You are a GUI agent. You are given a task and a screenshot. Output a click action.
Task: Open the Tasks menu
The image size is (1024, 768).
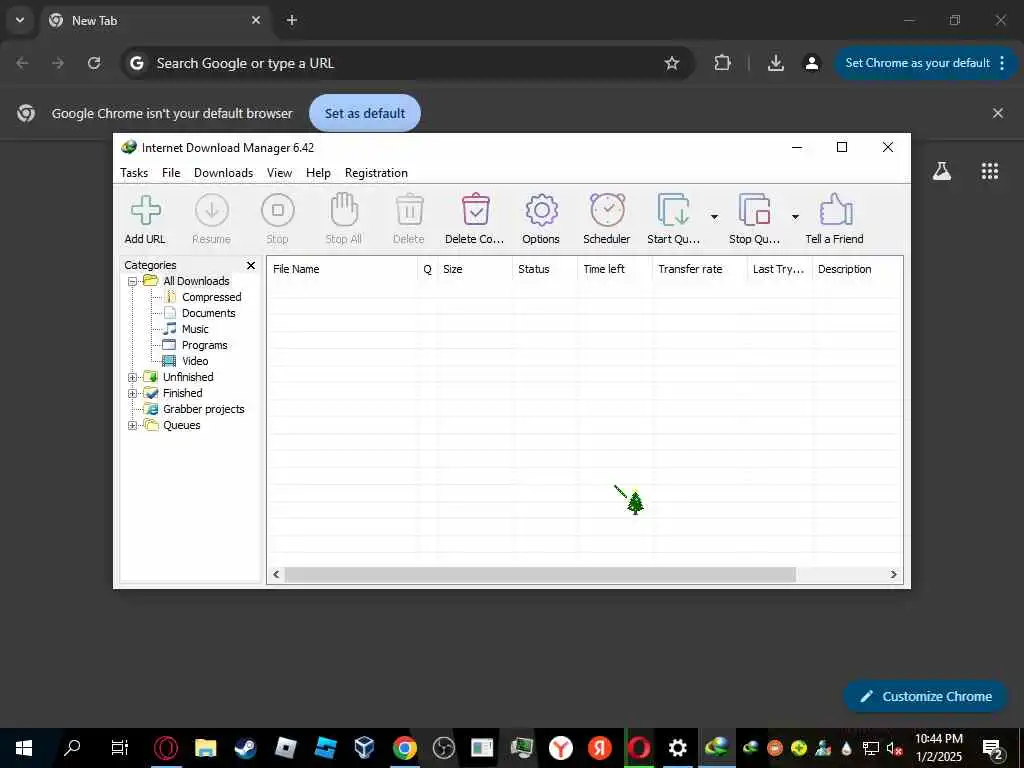pyautogui.click(x=134, y=173)
